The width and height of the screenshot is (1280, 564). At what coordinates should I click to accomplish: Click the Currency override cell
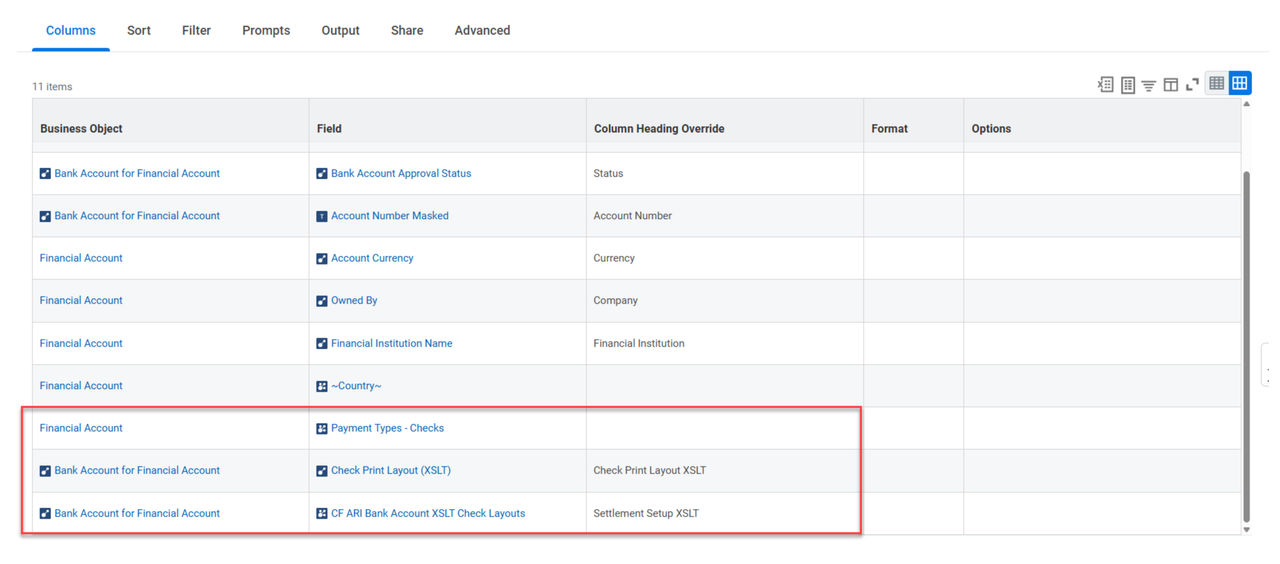[x=725, y=258]
